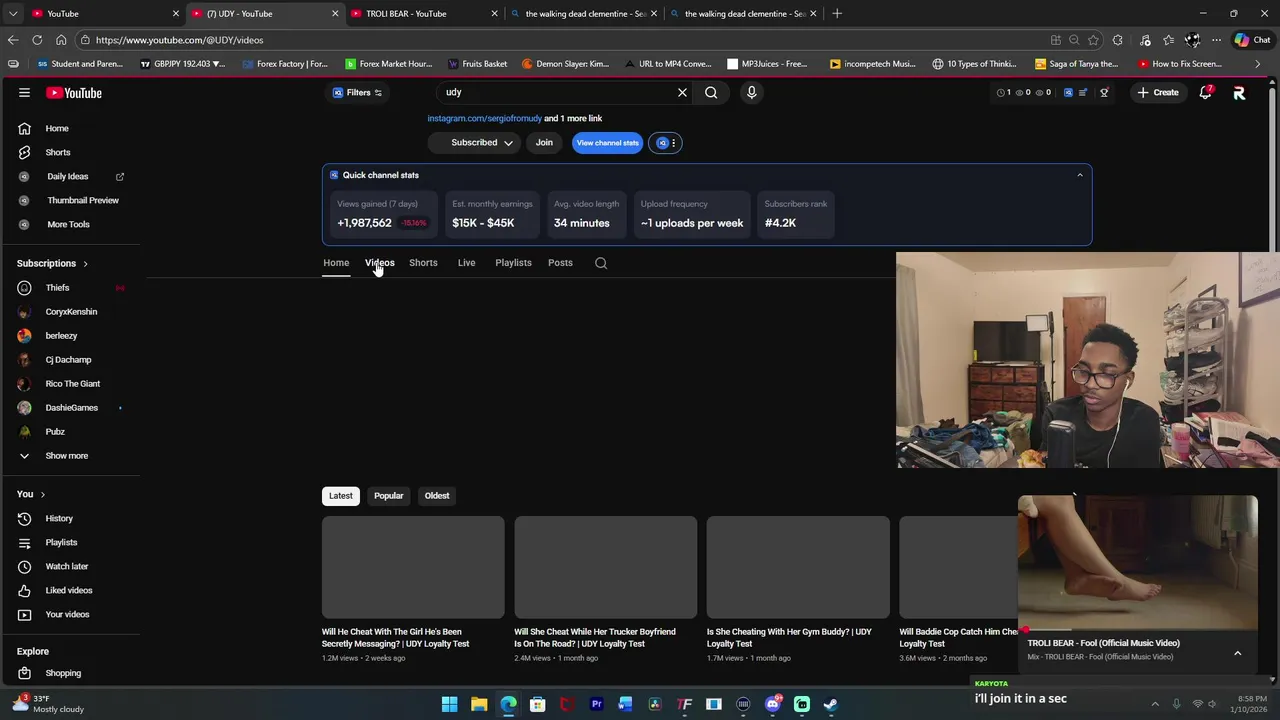Click the magnifier search button
The width and height of the screenshot is (1280, 720).
tap(711, 92)
